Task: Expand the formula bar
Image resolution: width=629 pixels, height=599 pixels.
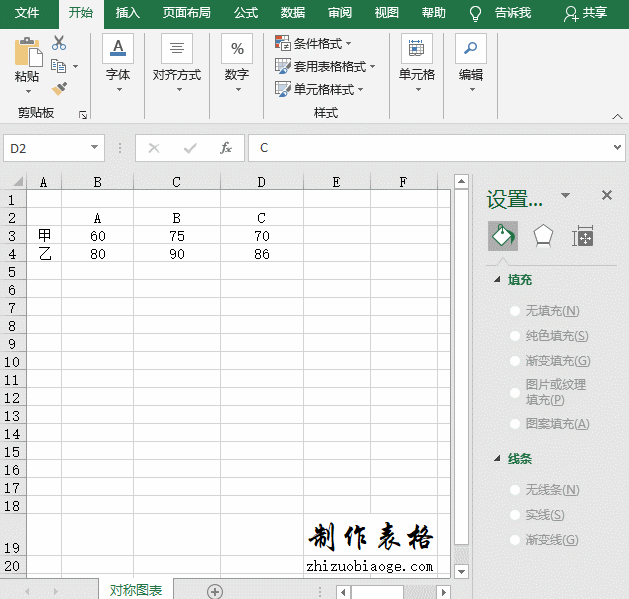Action: coord(617,148)
